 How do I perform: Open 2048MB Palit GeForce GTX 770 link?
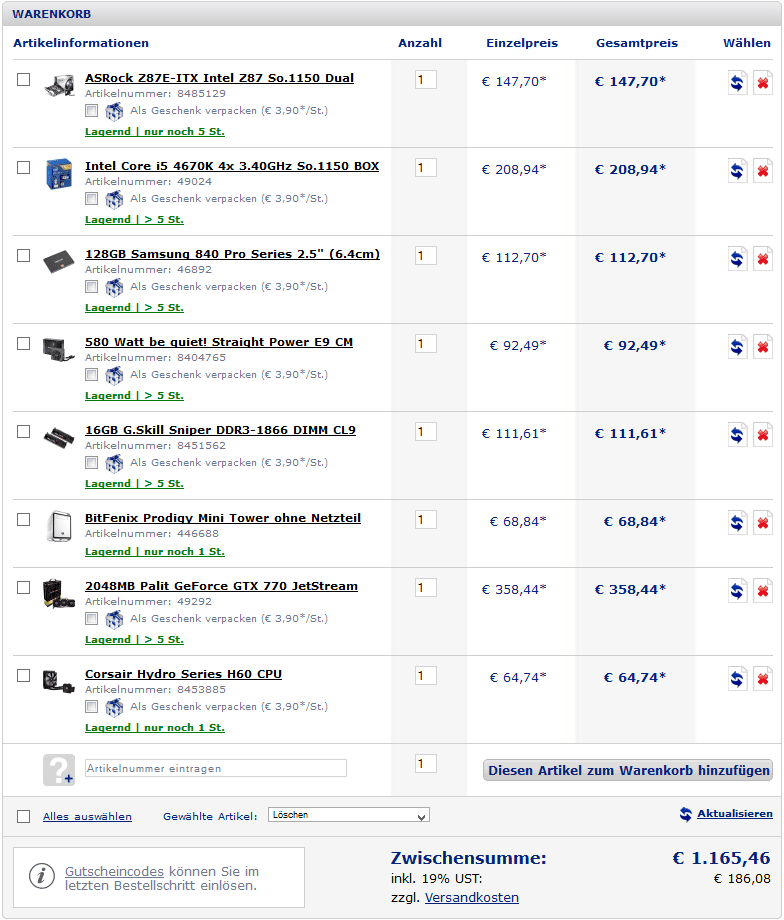(x=221, y=586)
